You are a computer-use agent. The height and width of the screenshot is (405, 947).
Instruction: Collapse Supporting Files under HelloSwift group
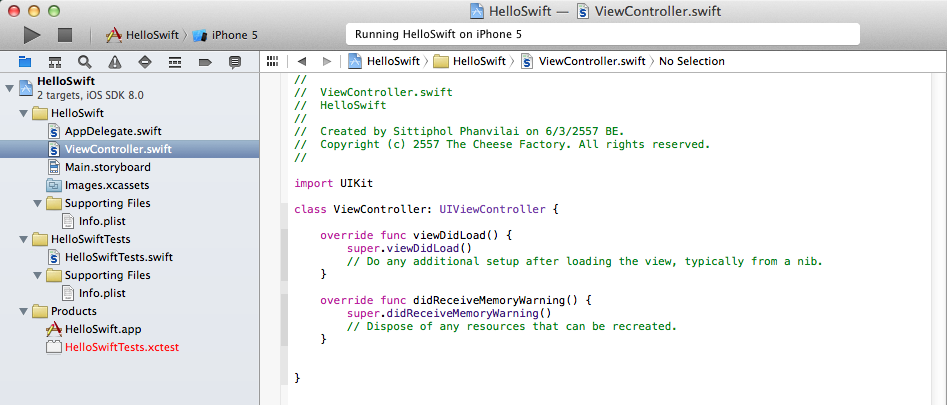[x=37, y=203]
